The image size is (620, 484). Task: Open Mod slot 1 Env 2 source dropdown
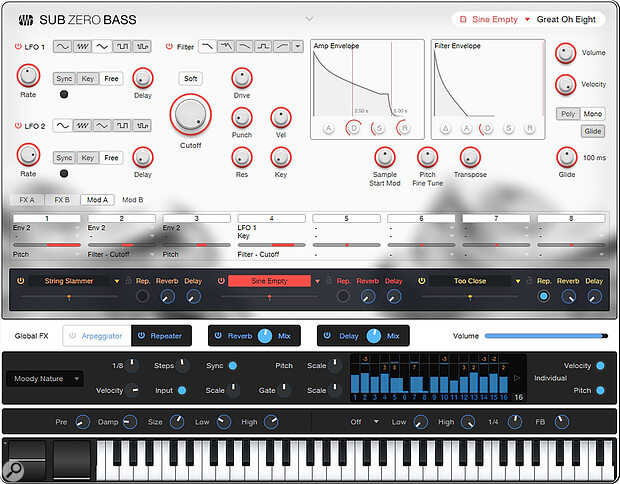[x=46, y=228]
